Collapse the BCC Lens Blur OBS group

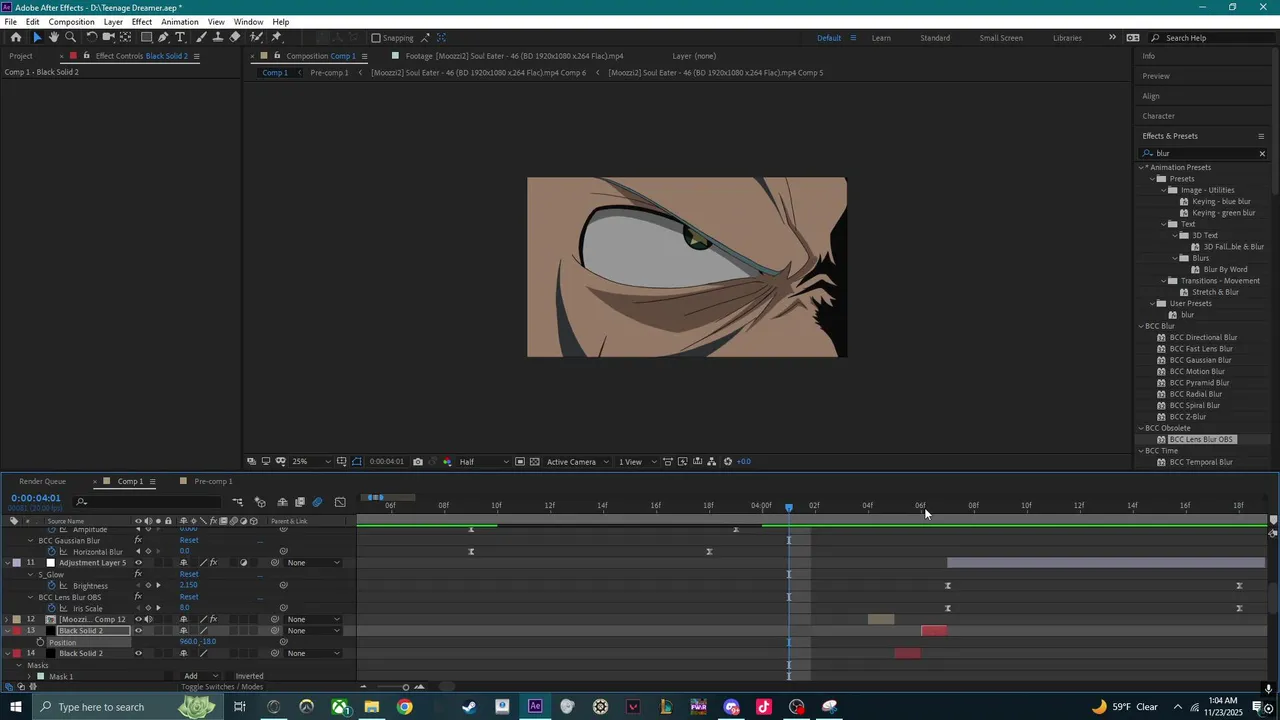(30, 597)
